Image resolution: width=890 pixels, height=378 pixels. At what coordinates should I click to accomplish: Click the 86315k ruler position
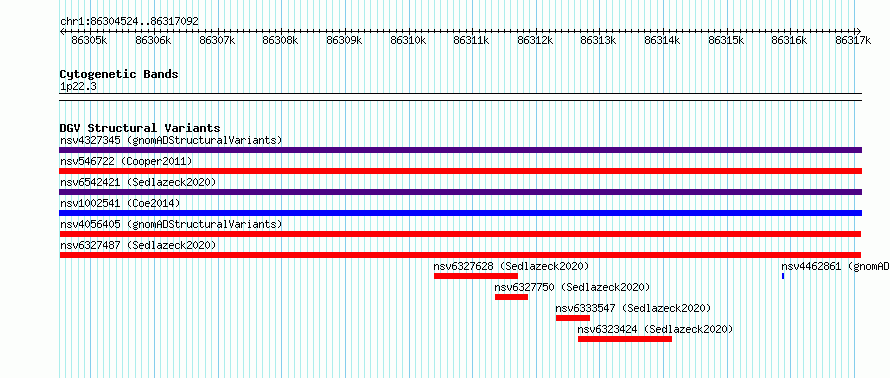tap(727, 40)
